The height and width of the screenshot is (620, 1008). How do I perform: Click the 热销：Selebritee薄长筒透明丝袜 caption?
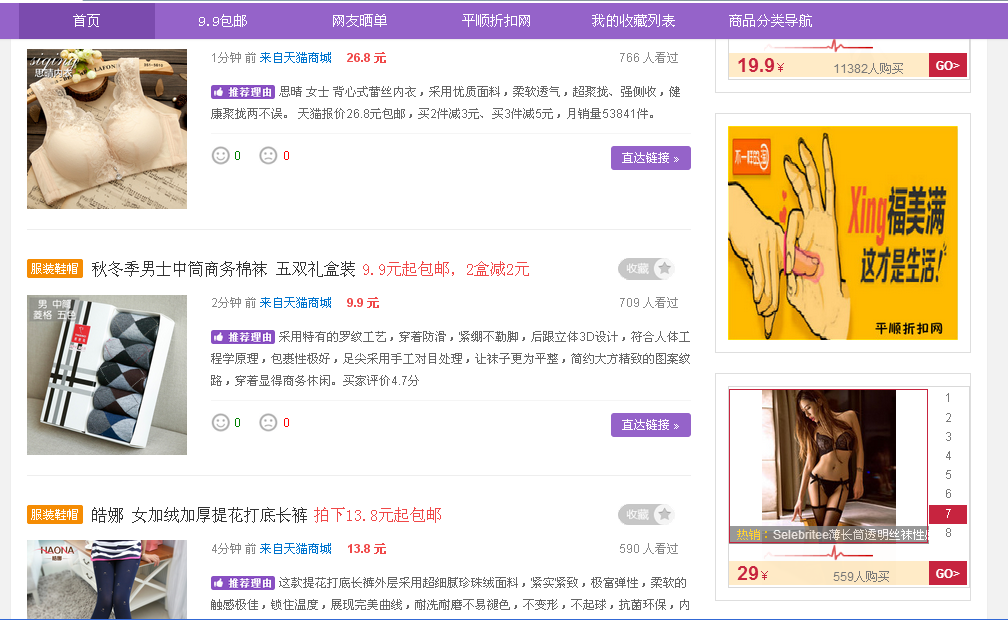tap(831, 534)
